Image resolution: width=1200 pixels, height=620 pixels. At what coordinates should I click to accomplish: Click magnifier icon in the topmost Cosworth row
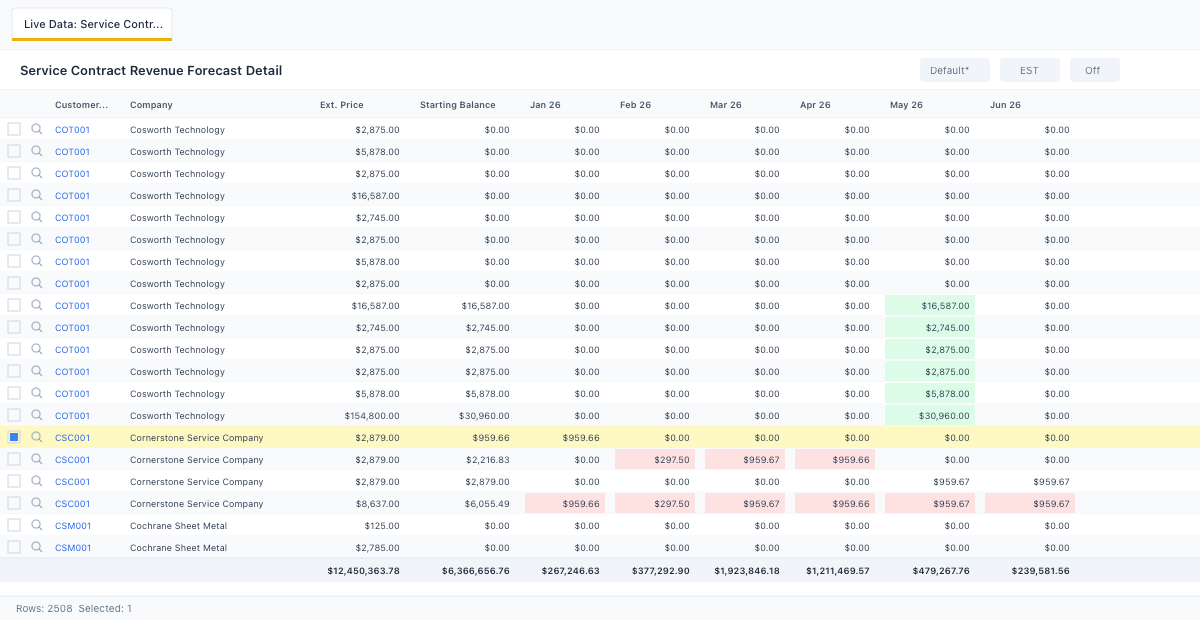pyautogui.click(x=37, y=129)
